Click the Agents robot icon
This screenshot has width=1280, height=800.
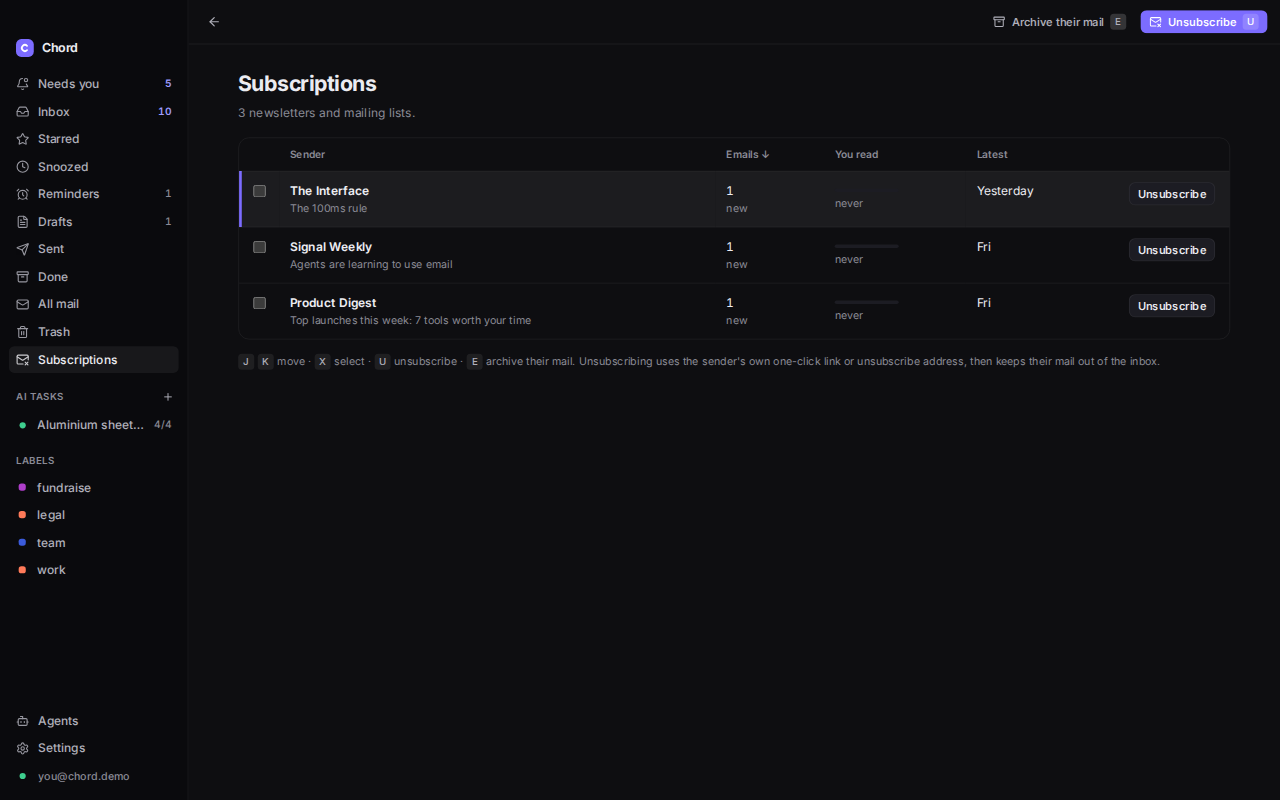coord(23,721)
